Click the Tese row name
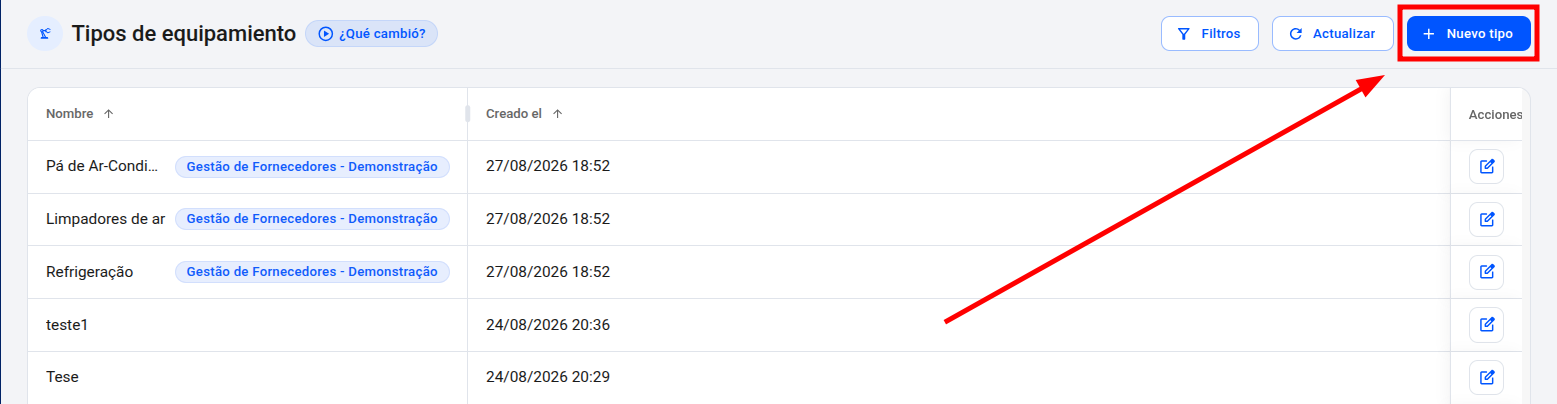The width and height of the screenshot is (1557, 404). click(62, 377)
